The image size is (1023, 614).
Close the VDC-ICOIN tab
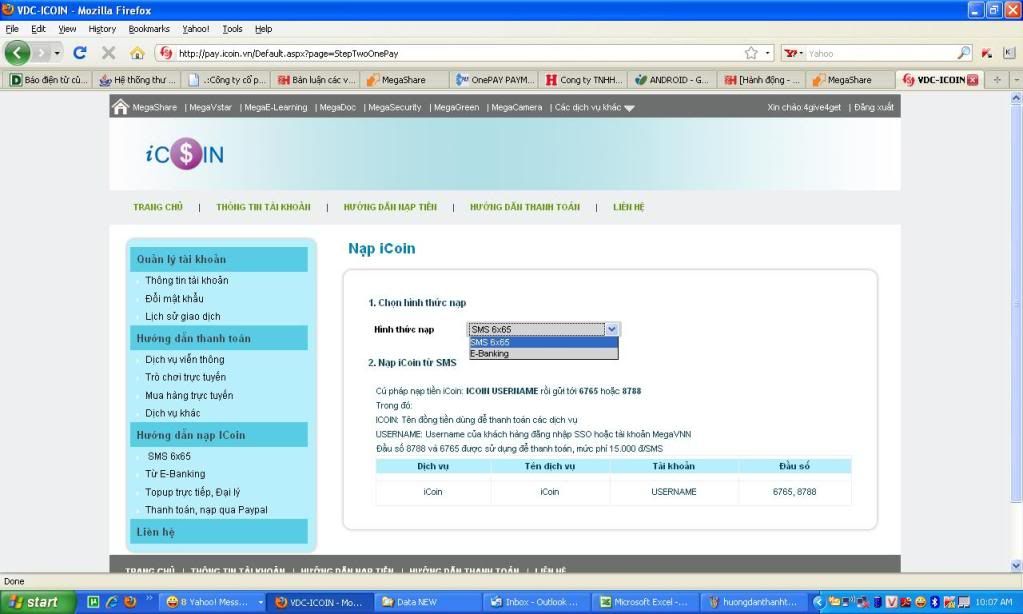coord(972,80)
